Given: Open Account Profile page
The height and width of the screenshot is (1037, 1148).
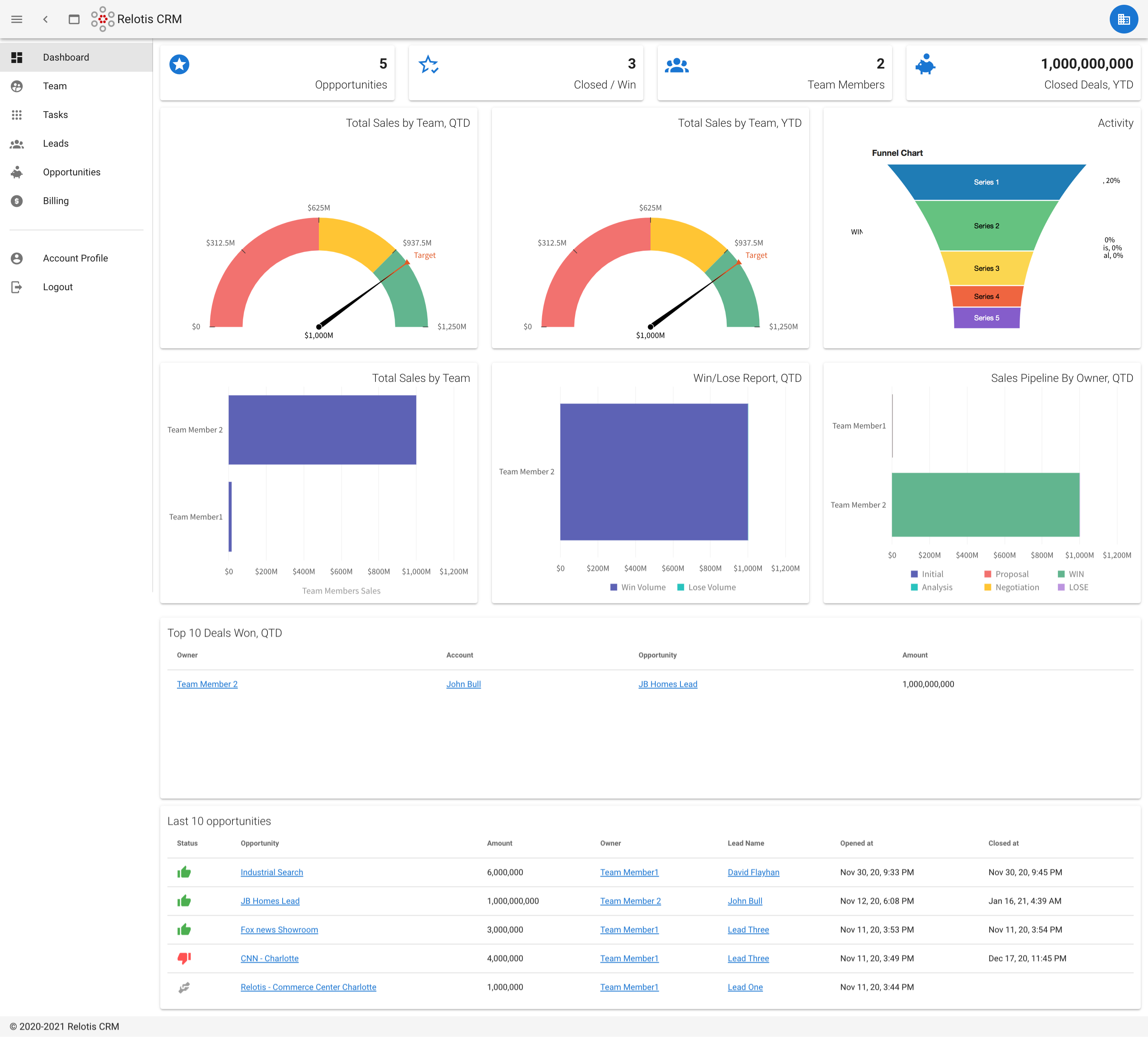Looking at the screenshot, I should pos(75,259).
